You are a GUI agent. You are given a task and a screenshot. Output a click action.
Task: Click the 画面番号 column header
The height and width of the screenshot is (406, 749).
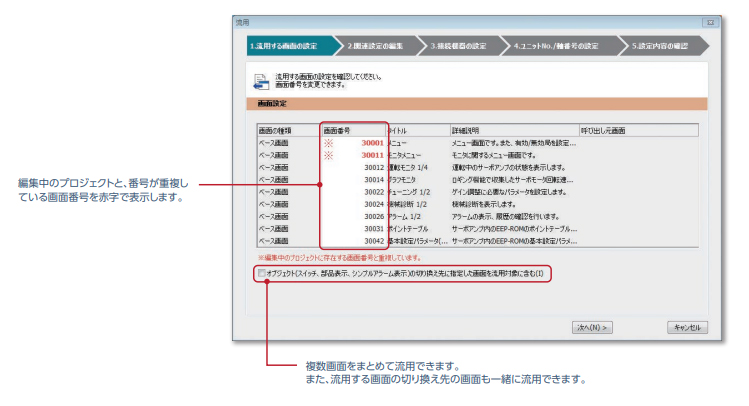[353, 130]
